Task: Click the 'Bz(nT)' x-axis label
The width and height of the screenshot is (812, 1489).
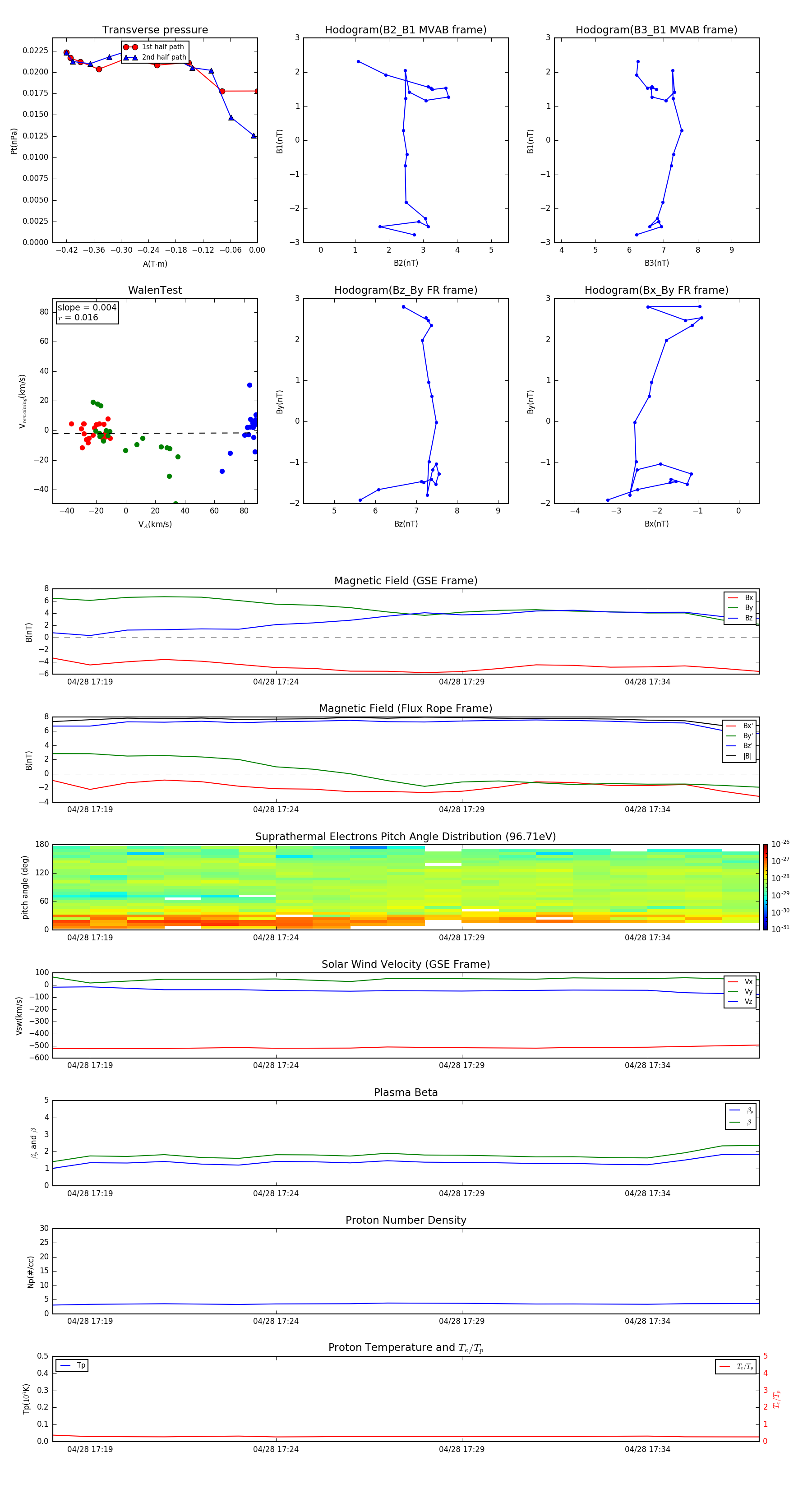Action: (x=406, y=524)
